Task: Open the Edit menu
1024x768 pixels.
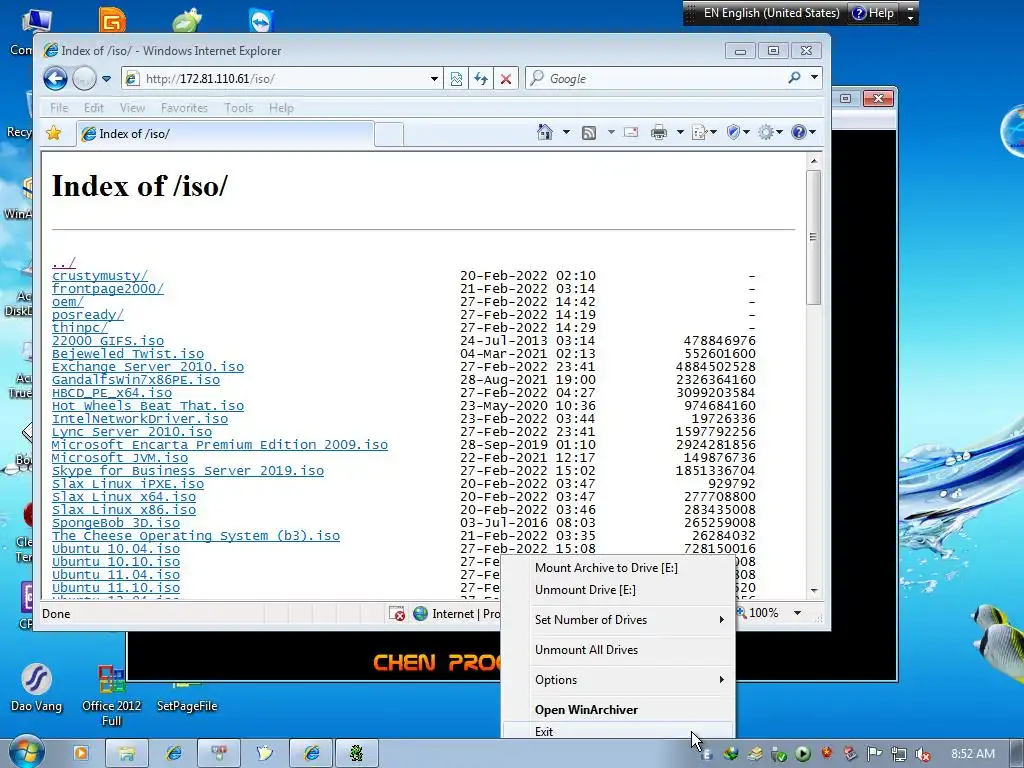Action: pos(93,108)
